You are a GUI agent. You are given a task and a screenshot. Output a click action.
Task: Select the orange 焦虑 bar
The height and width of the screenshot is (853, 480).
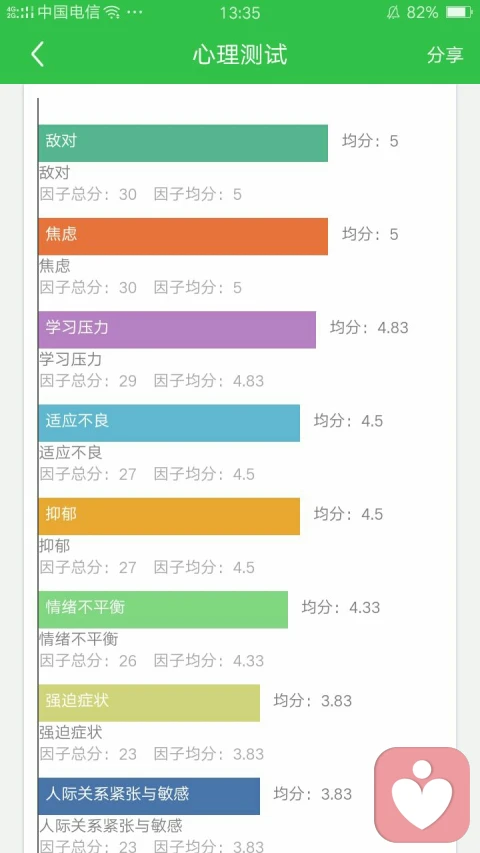coord(183,236)
